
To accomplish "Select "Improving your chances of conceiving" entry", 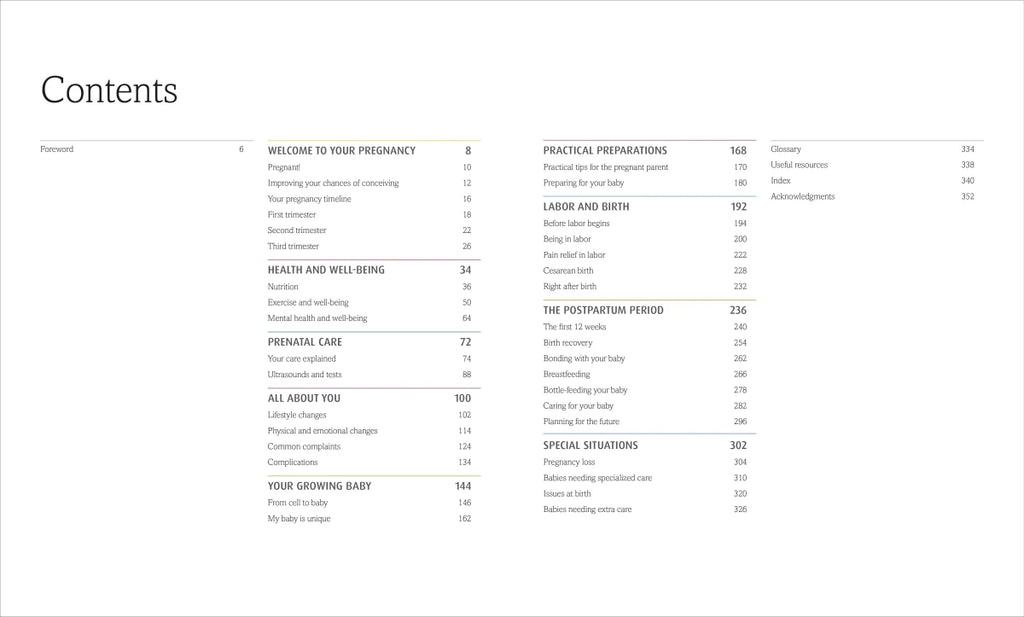I will (x=333, y=183).
